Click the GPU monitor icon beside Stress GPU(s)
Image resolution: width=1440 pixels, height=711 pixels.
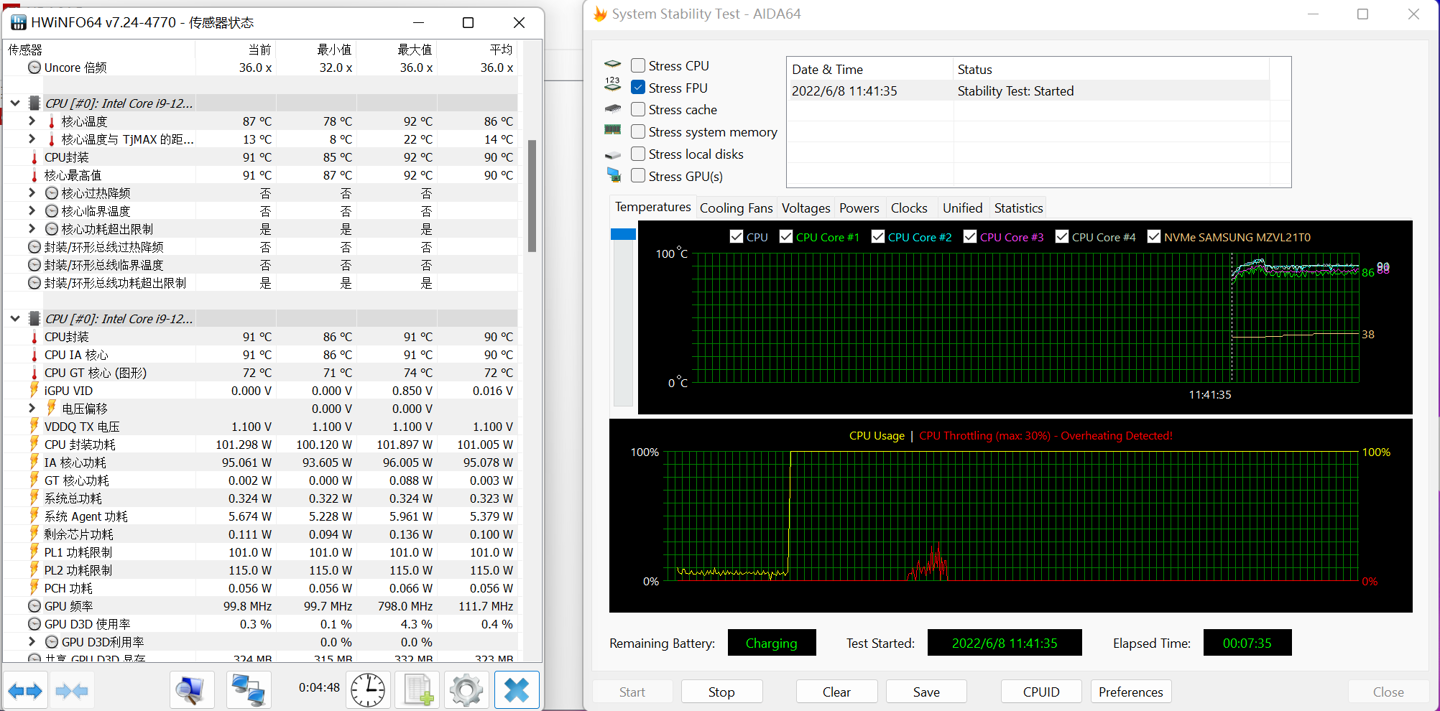[613, 175]
